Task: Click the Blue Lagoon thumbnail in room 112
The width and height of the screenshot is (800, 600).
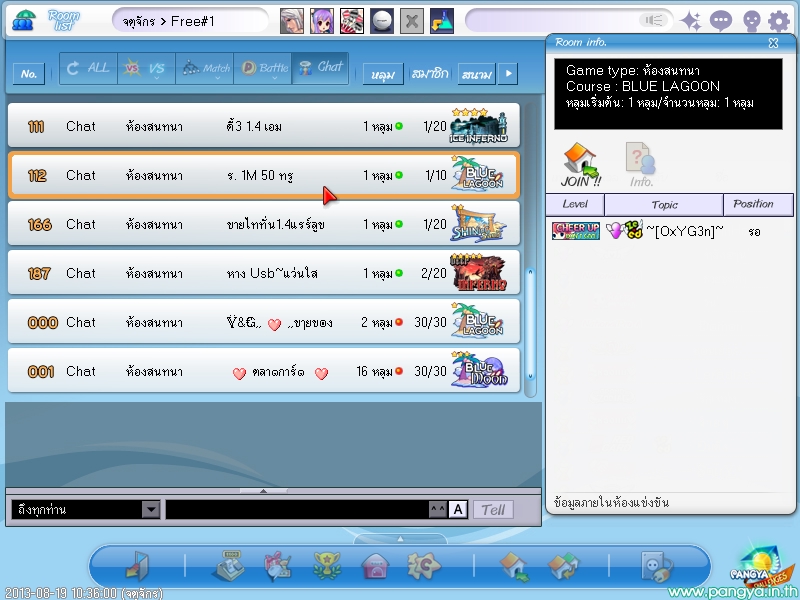Action: [x=479, y=174]
